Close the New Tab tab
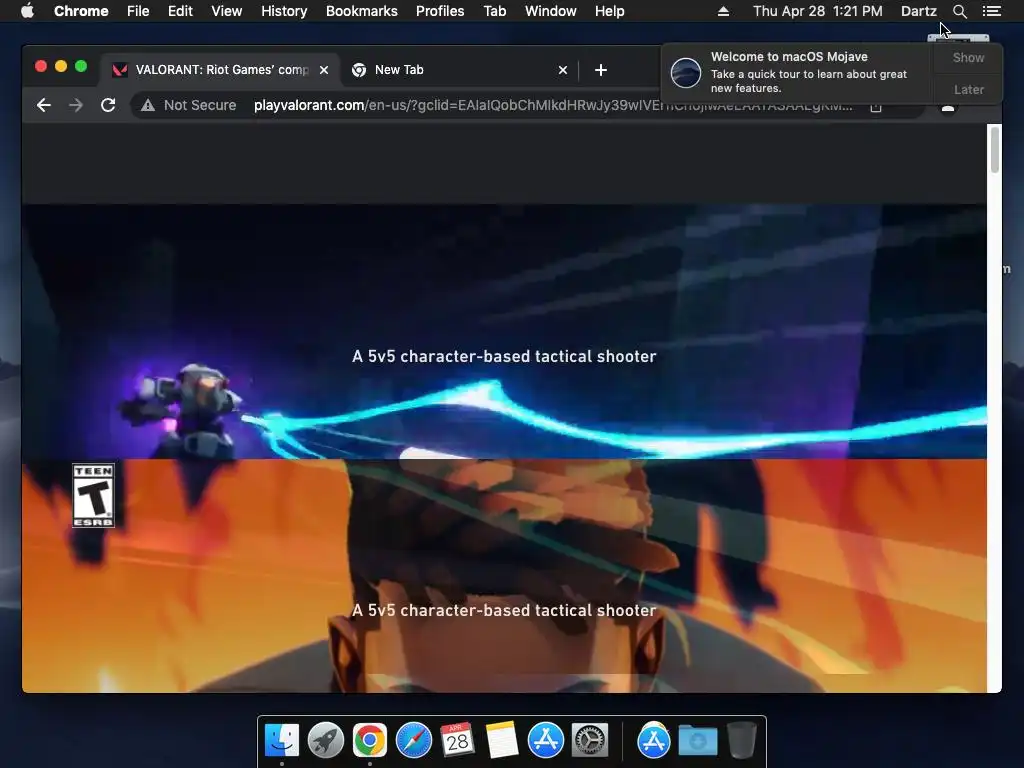The width and height of the screenshot is (1024, 768). coord(563,70)
